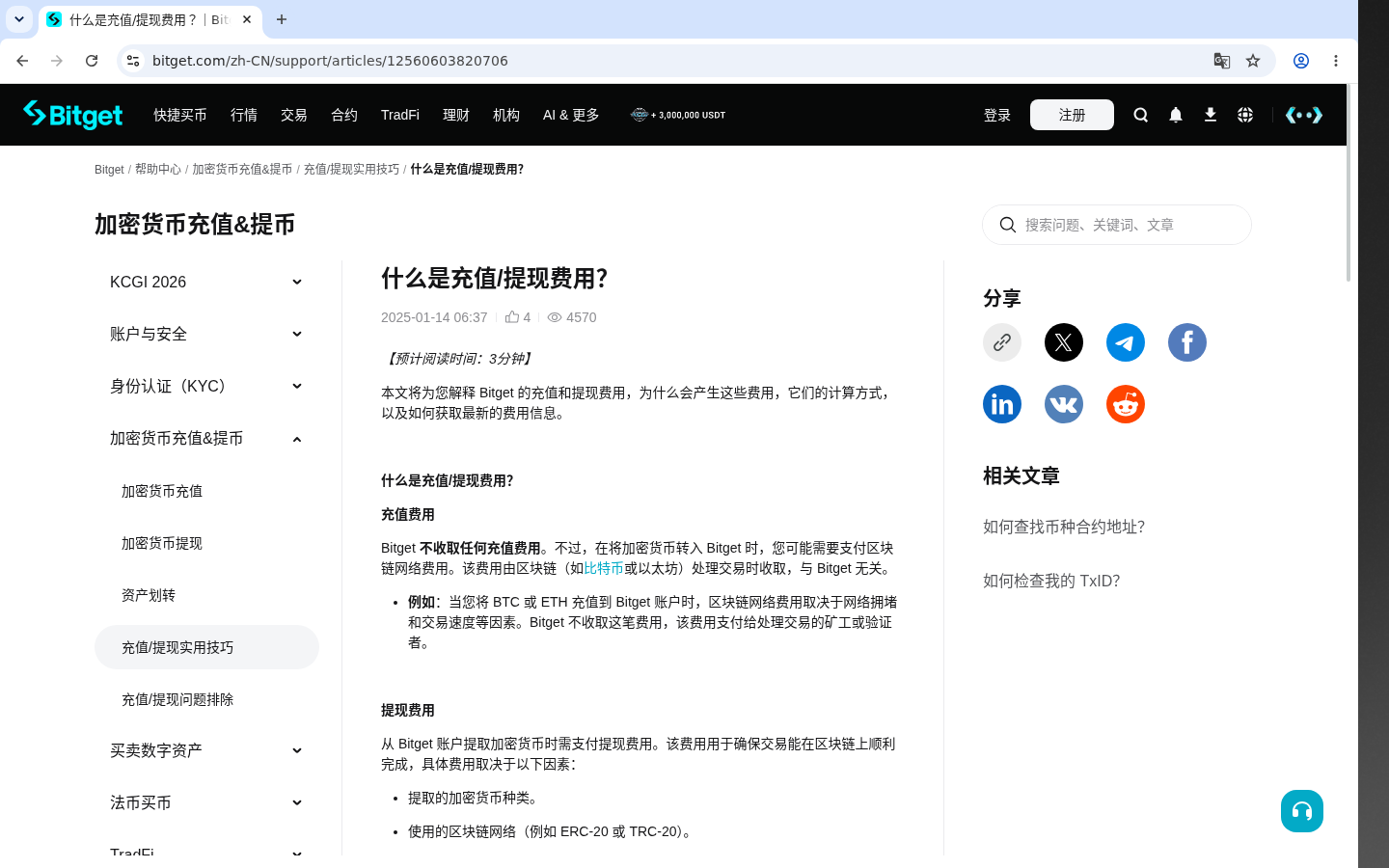This screenshot has height=868, width=1389.
Task: Open Chrome profile icon
Action: point(1301,61)
